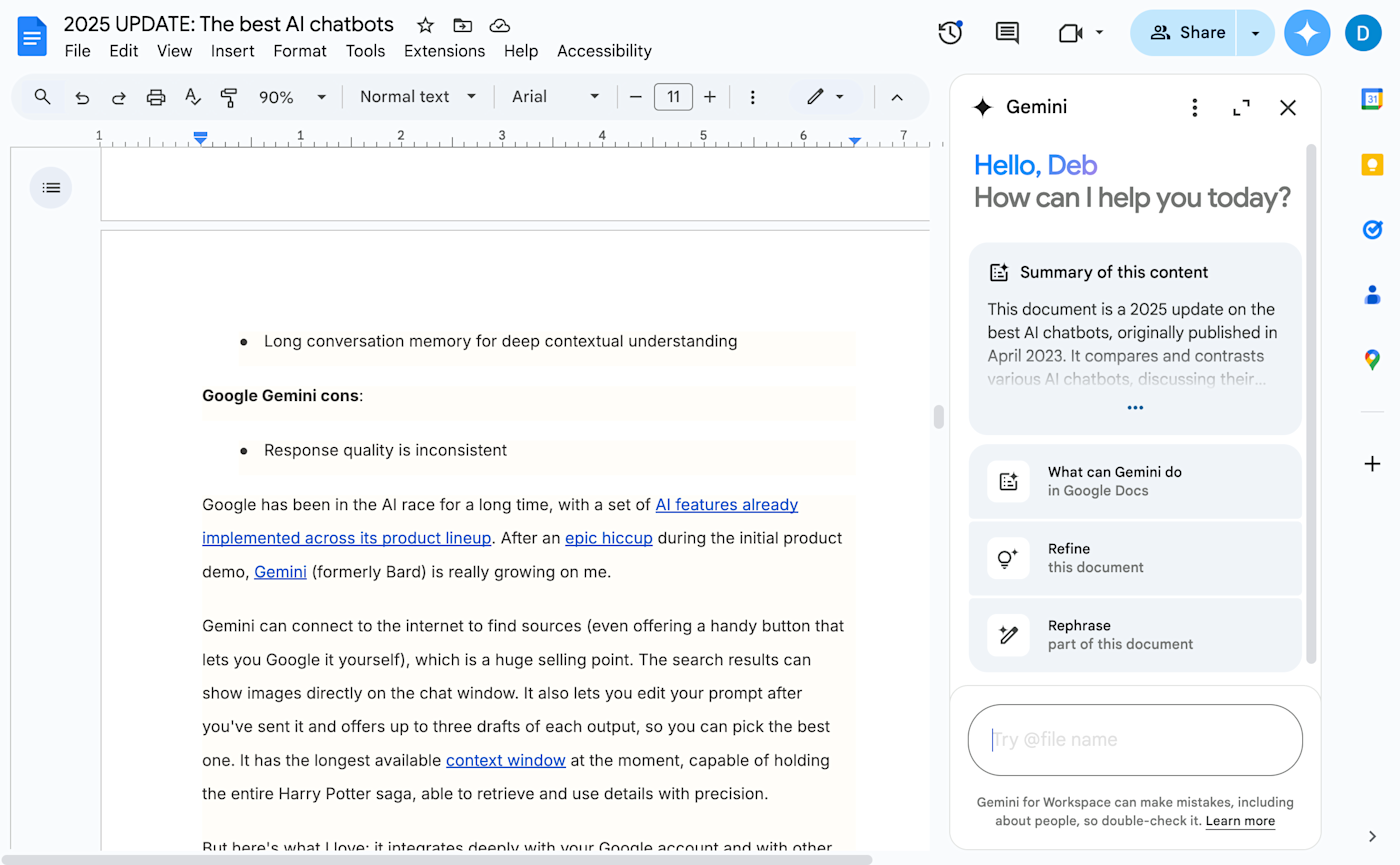Open the Help menu
Image resolution: width=1400 pixels, height=865 pixels.
[x=521, y=51]
